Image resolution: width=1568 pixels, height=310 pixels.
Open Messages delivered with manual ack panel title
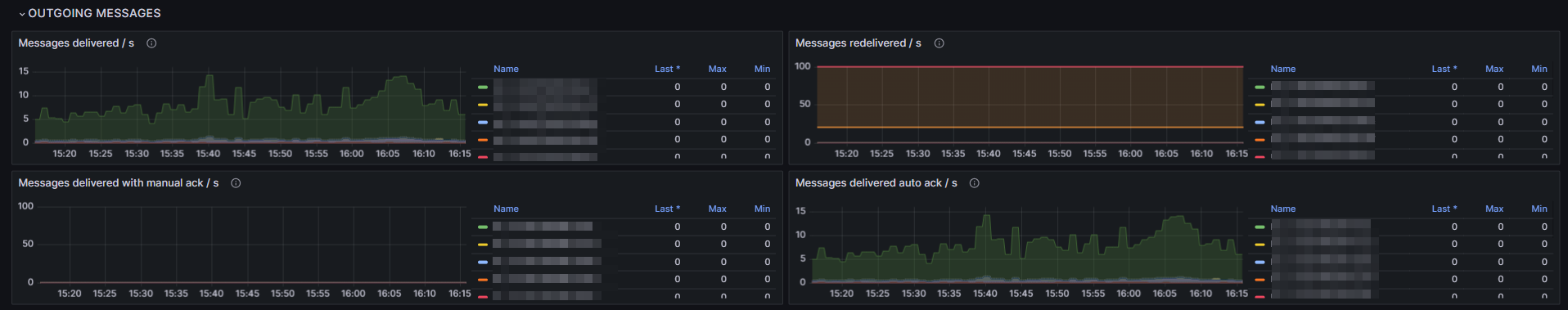(x=119, y=183)
